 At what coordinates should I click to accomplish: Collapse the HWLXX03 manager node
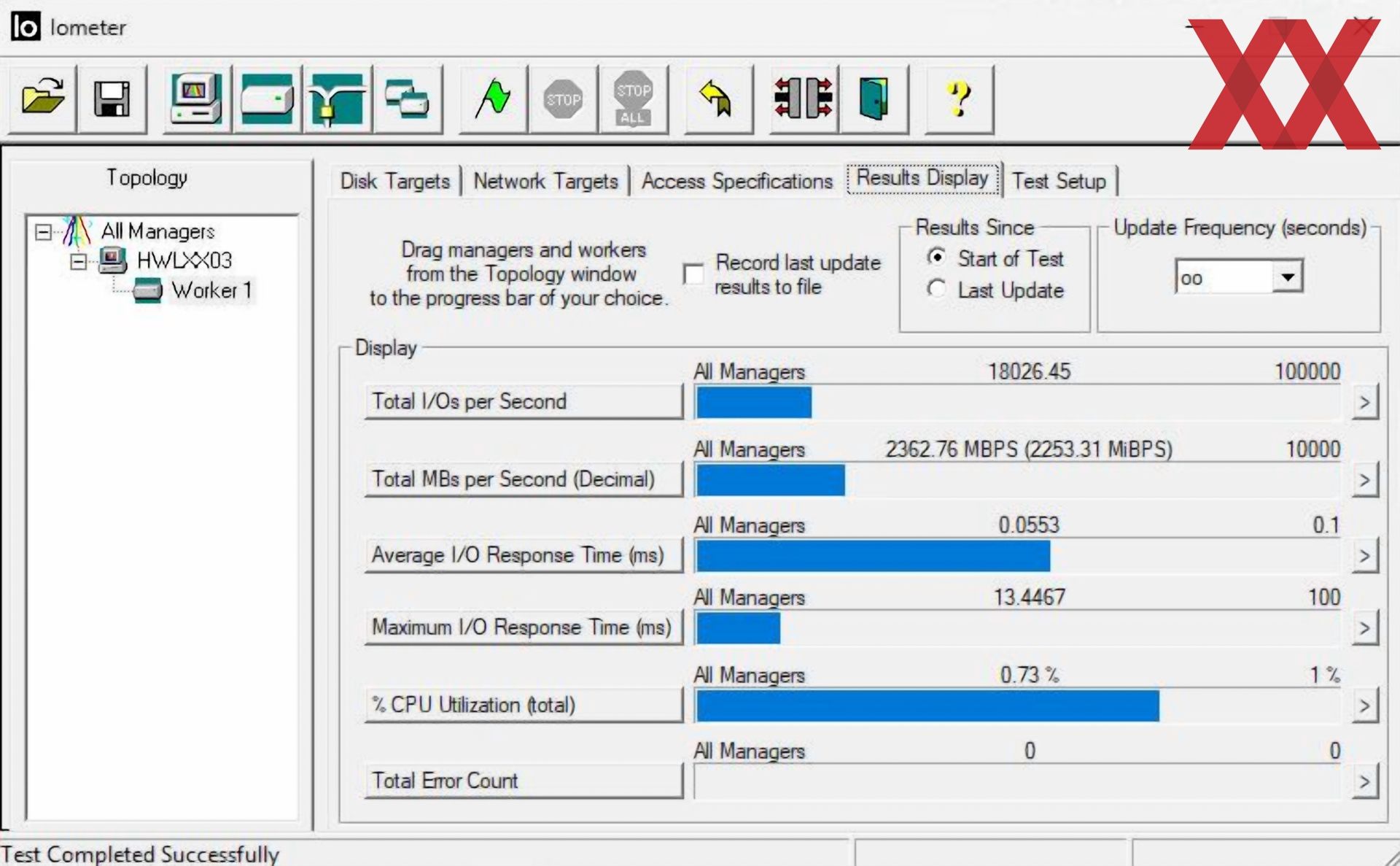pyautogui.click(x=78, y=261)
